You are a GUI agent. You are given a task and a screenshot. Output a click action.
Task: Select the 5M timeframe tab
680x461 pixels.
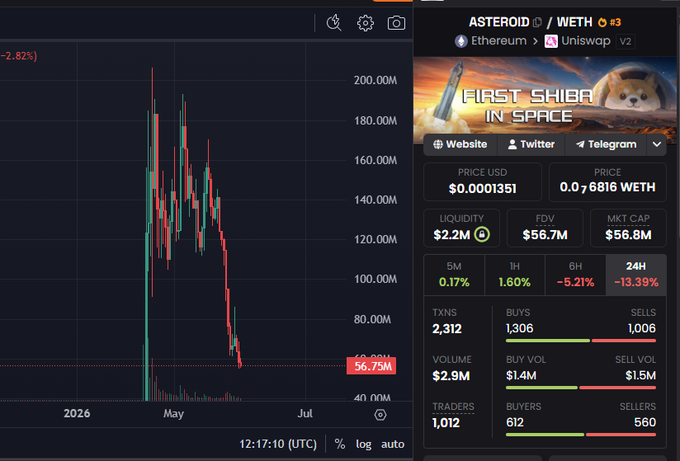tap(454, 275)
